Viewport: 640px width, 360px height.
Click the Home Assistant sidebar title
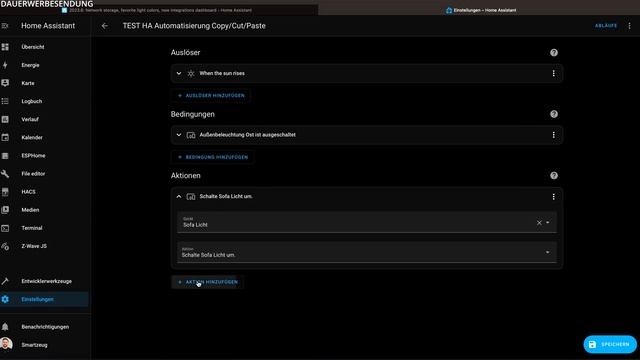tap(48, 26)
